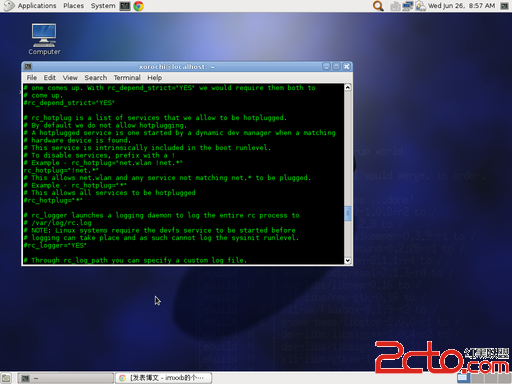Launch terminal from top panel launcher icon
512x384 pixels.
pyautogui.click(x=125, y=6)
